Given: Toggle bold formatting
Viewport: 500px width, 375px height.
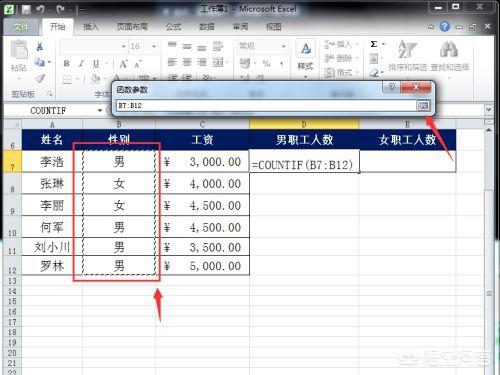Looking at the screenshot, I should 66,63.
